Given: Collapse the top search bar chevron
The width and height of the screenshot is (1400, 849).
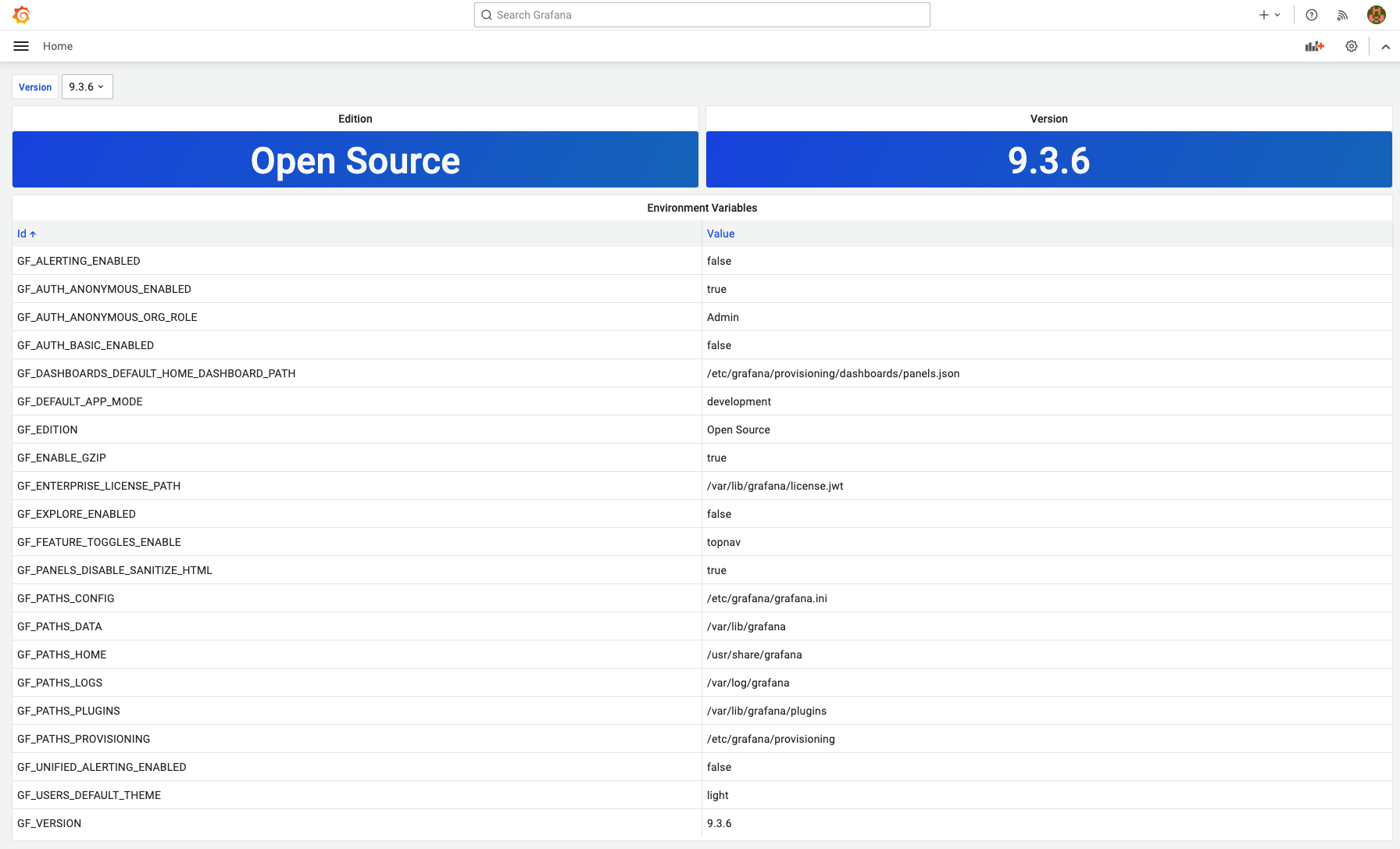Looking at the screenshot, I should 1386,46.
